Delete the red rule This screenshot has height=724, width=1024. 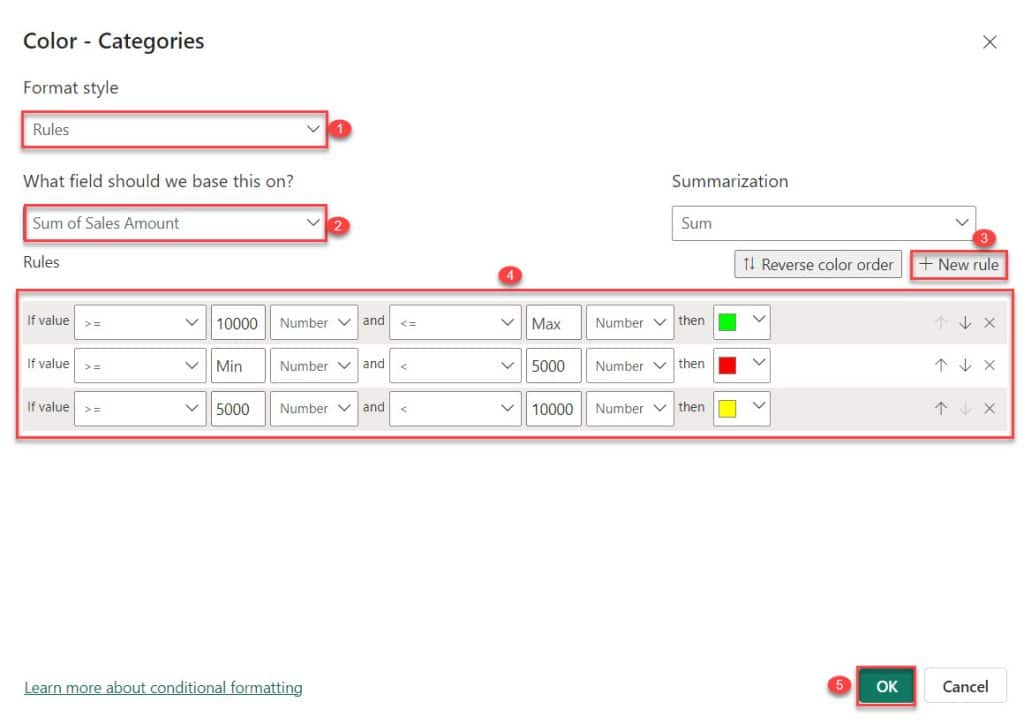coord(989,366)
